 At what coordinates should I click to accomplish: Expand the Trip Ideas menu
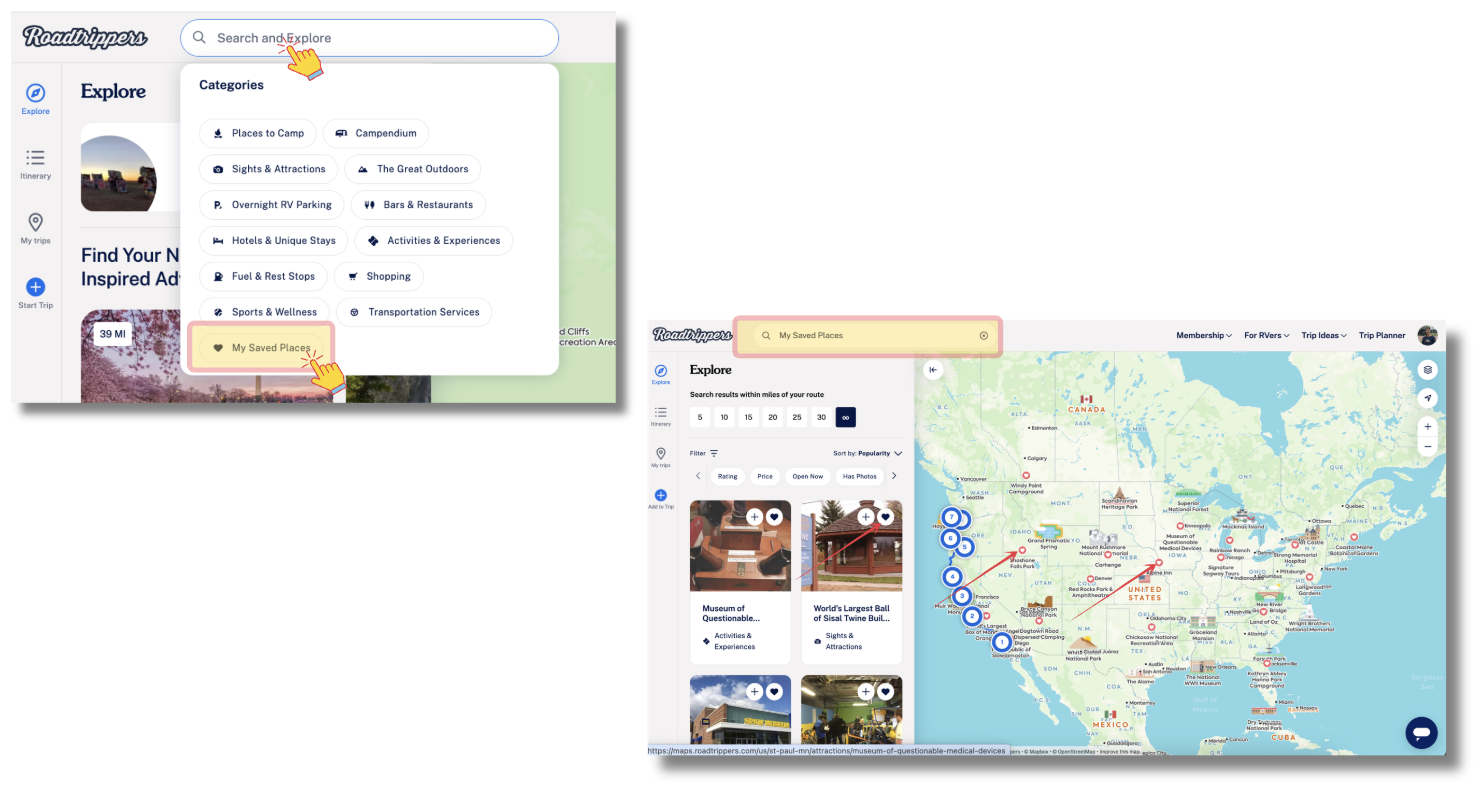[1324, 336]
